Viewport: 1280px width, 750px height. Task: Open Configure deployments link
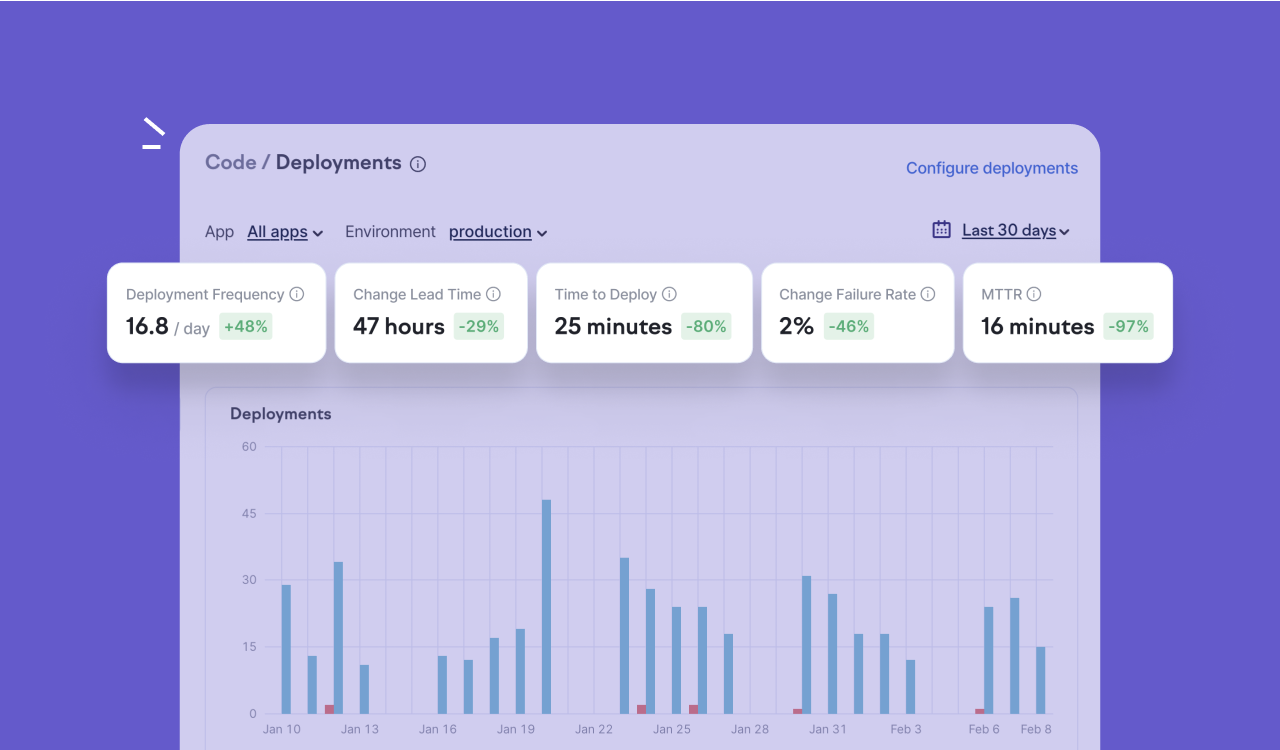[x=991, y=168]
